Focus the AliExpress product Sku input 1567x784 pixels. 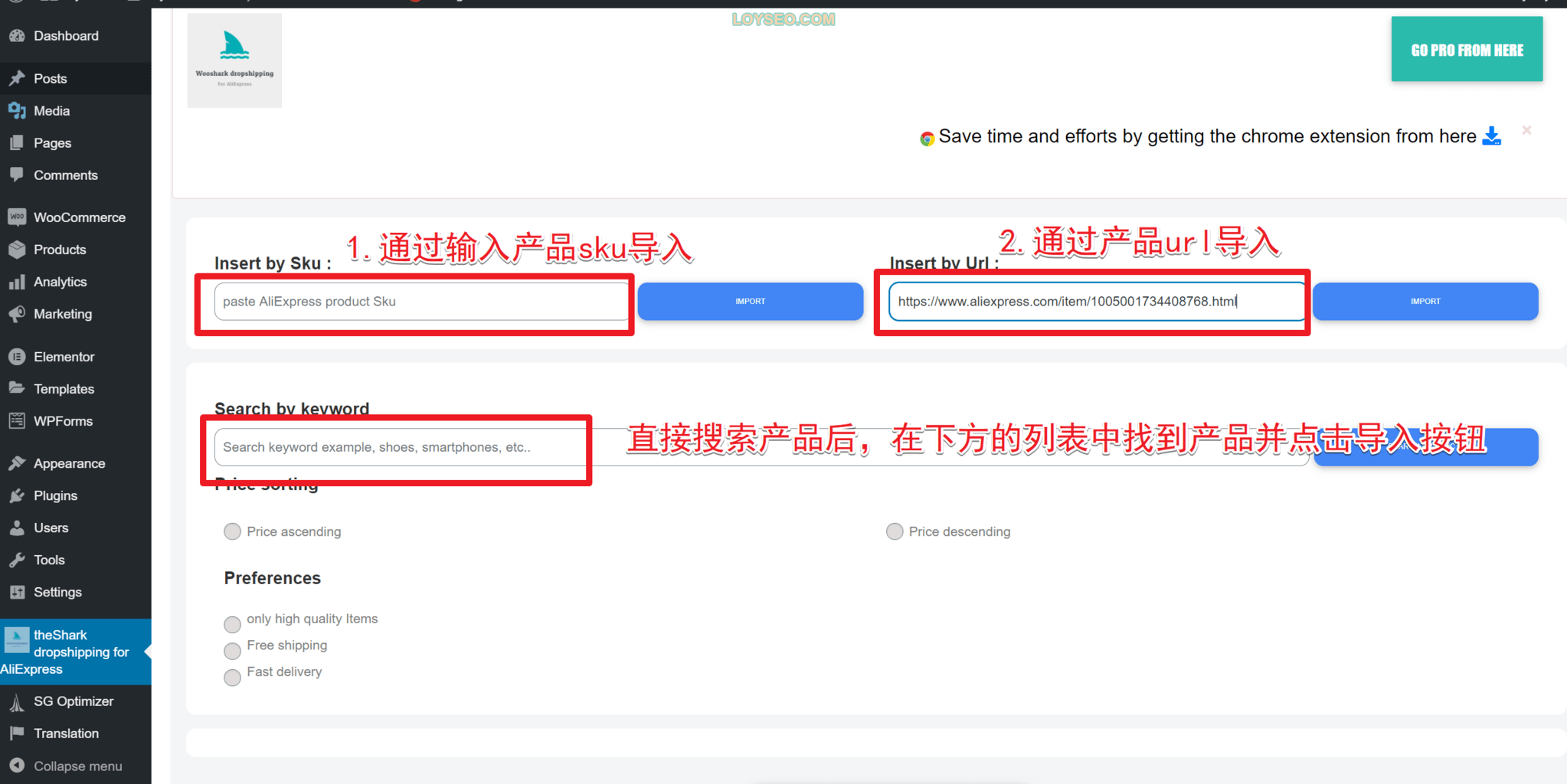(422, 302)
